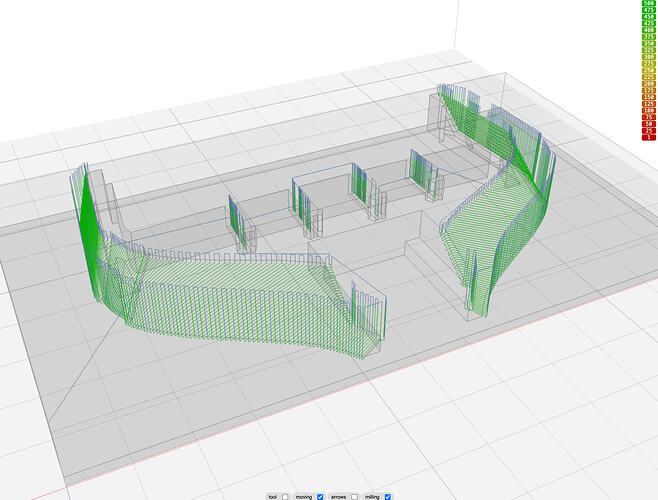Pick the 300 legend color swatch
658x500 pixels.
point(648,58)
